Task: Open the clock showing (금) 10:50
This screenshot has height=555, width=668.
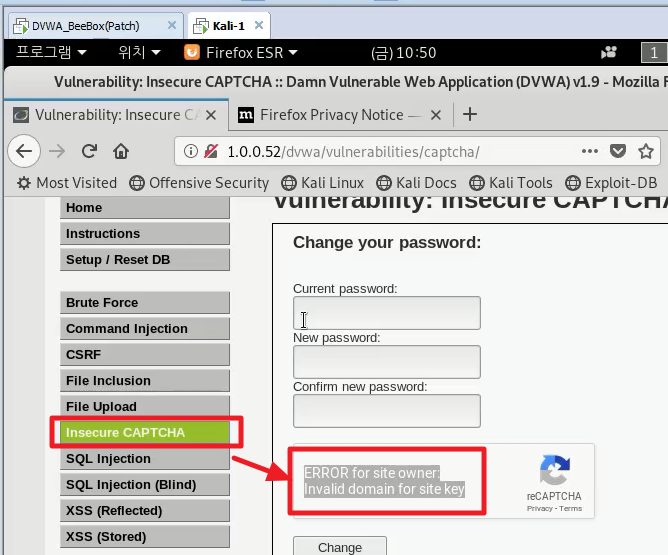Action: (x=403, y=53)
